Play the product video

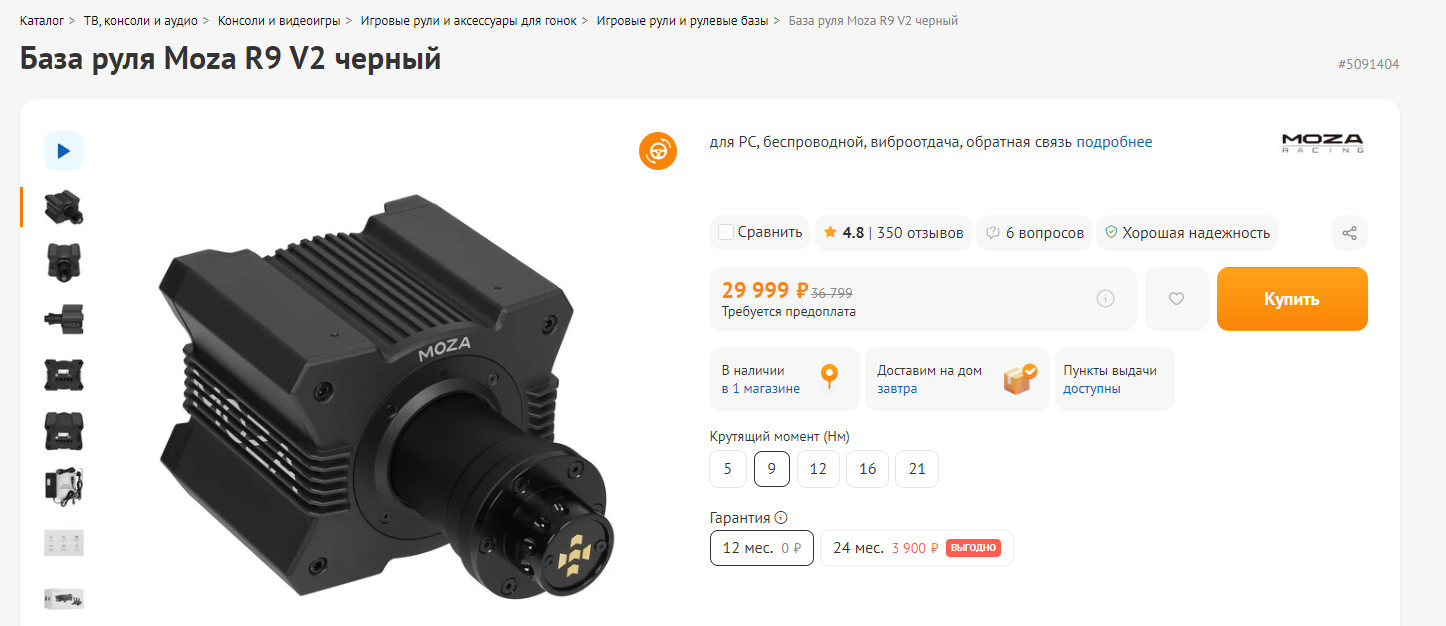tap(64, 151)
